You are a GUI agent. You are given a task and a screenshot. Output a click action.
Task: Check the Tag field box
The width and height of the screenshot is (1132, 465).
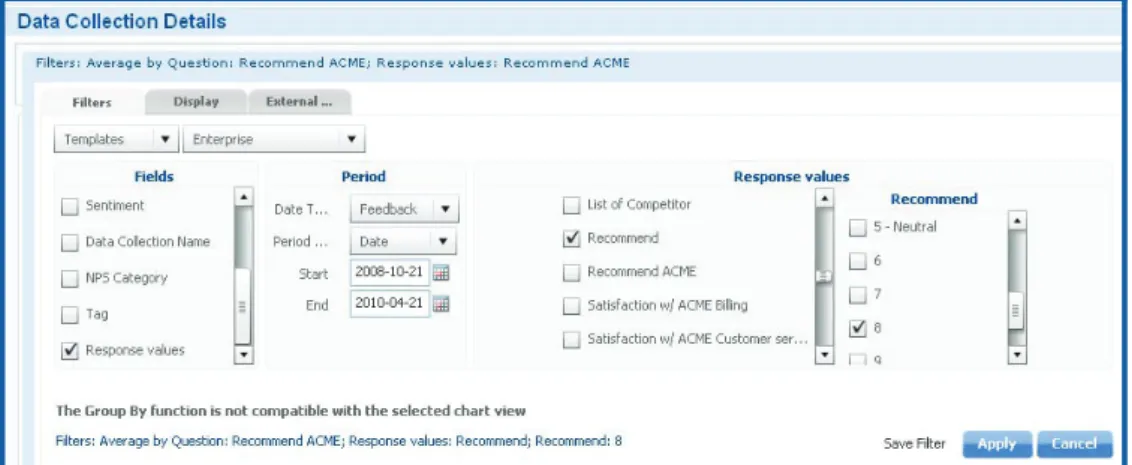(70, 315)
